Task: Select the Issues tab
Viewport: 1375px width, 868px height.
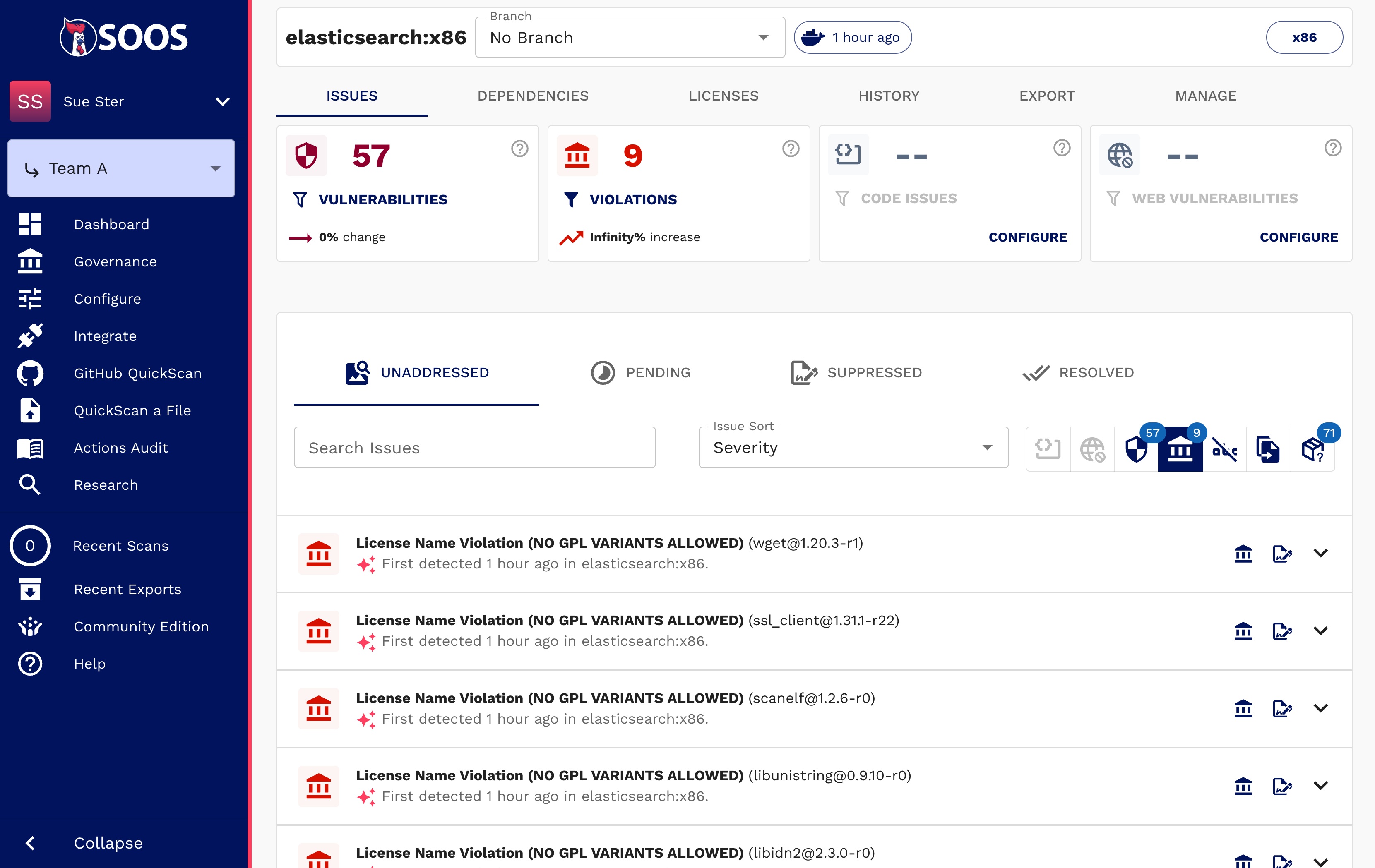Action: point(352,96)
